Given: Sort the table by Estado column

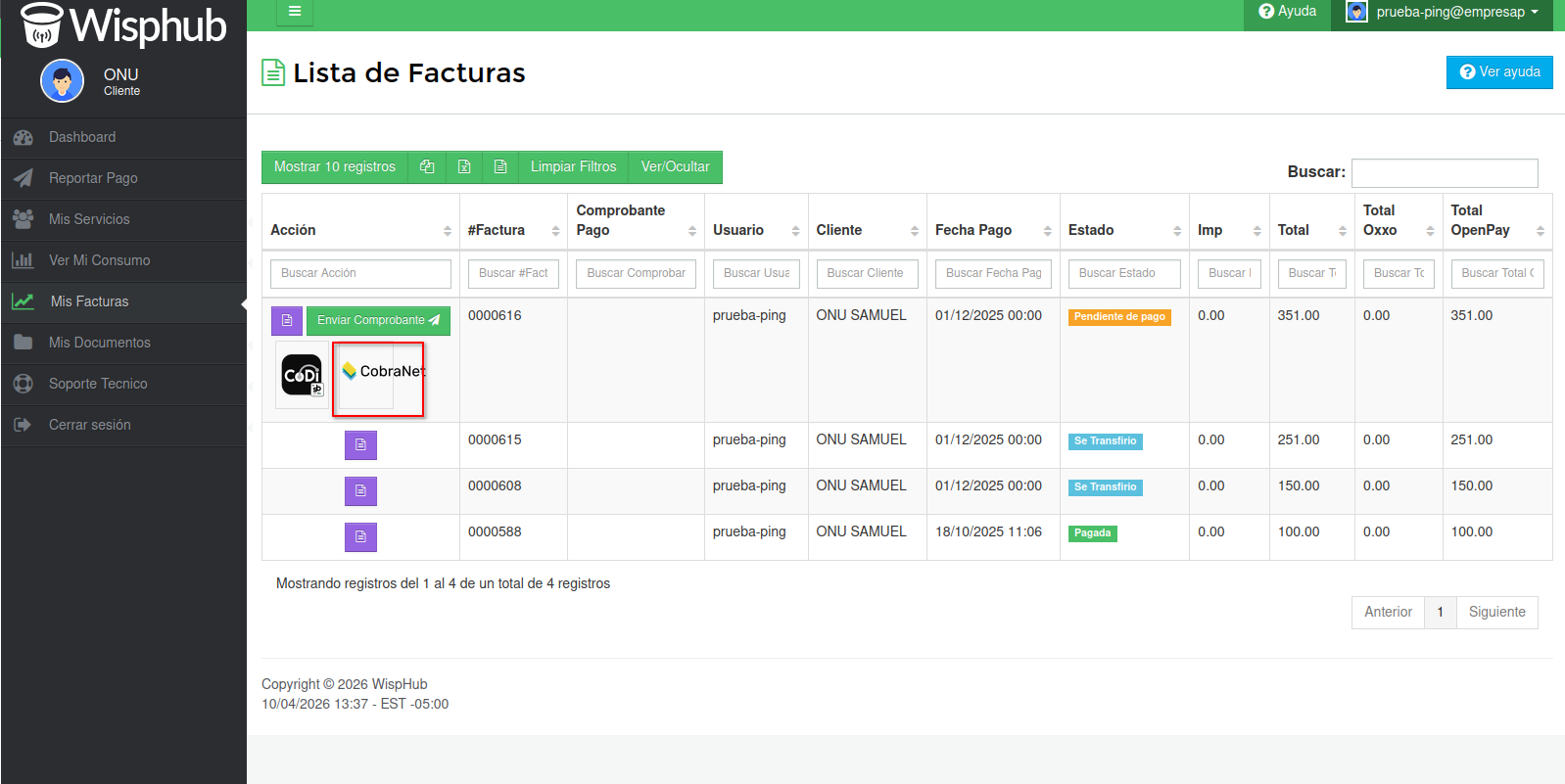Looking at the screenshot, I should (1123, 230).
